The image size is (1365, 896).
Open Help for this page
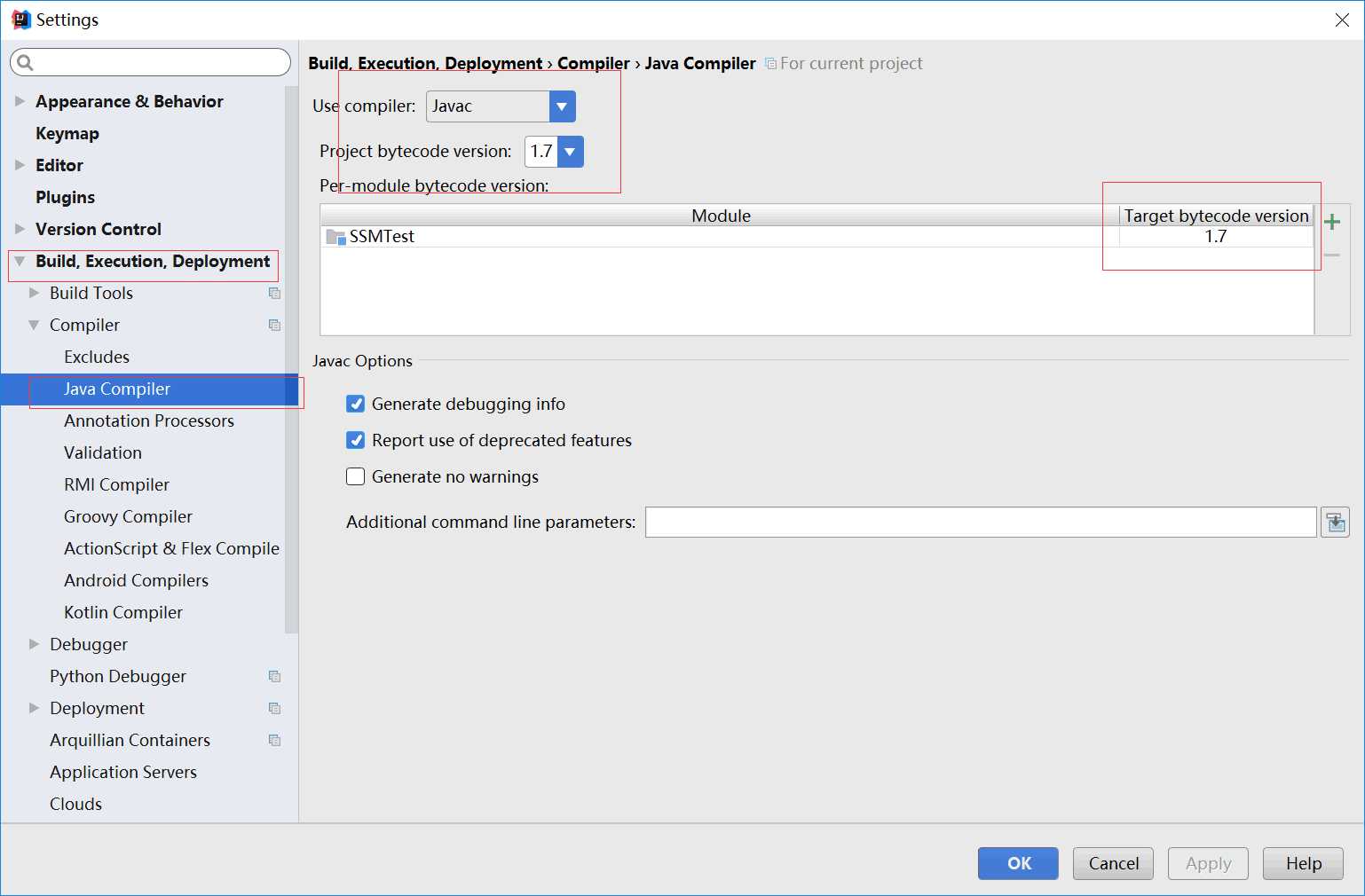[x=1303, y=863]
